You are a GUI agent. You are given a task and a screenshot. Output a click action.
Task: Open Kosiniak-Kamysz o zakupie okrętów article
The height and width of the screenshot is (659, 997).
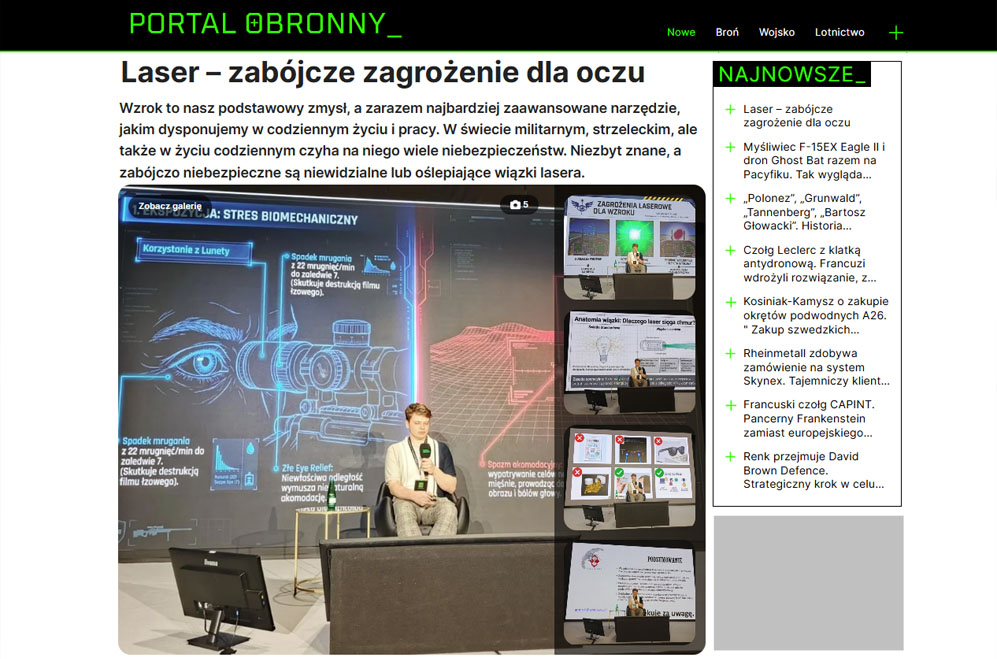[816, 316]
